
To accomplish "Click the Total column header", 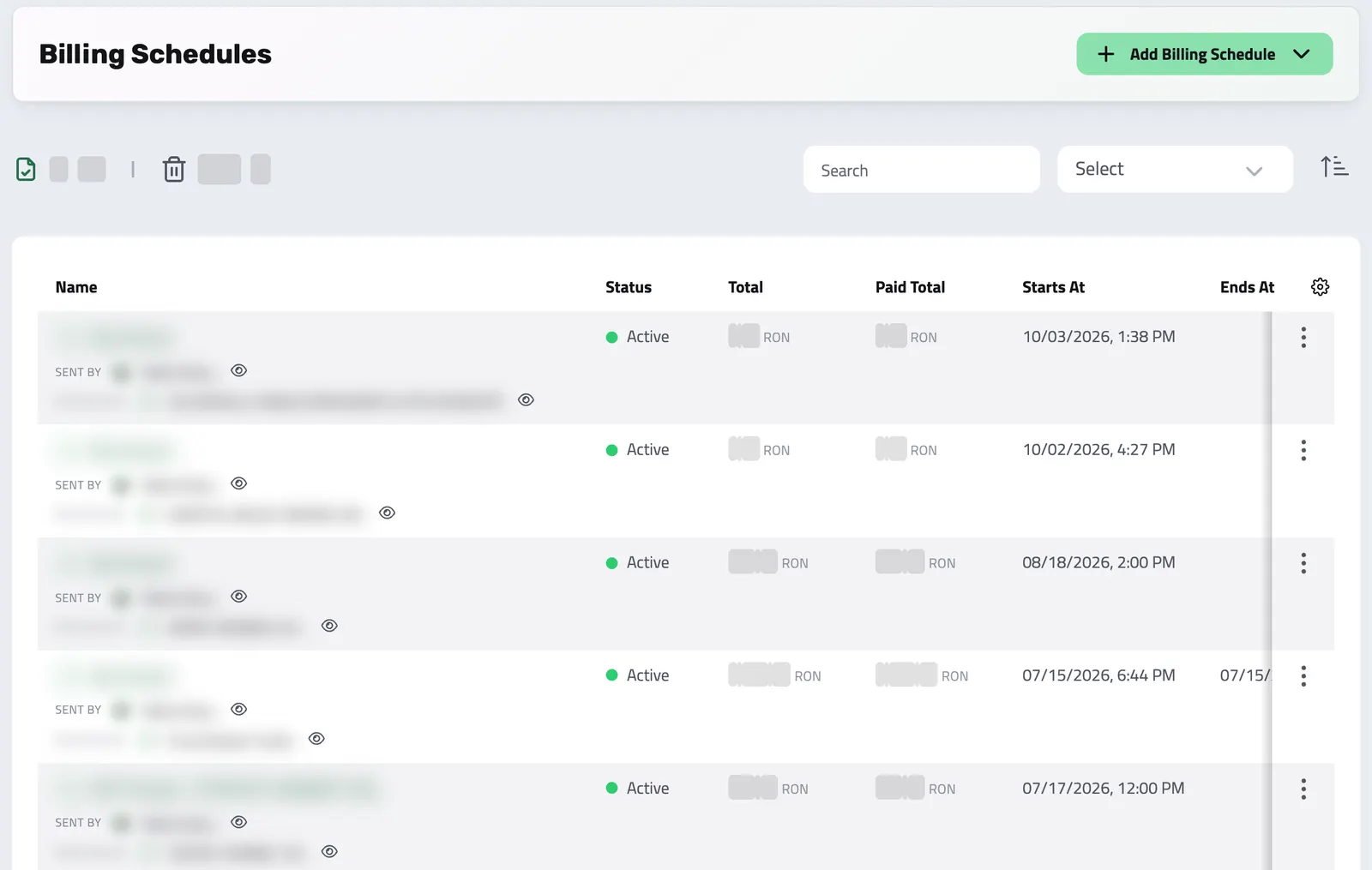I will coord(745,287).
